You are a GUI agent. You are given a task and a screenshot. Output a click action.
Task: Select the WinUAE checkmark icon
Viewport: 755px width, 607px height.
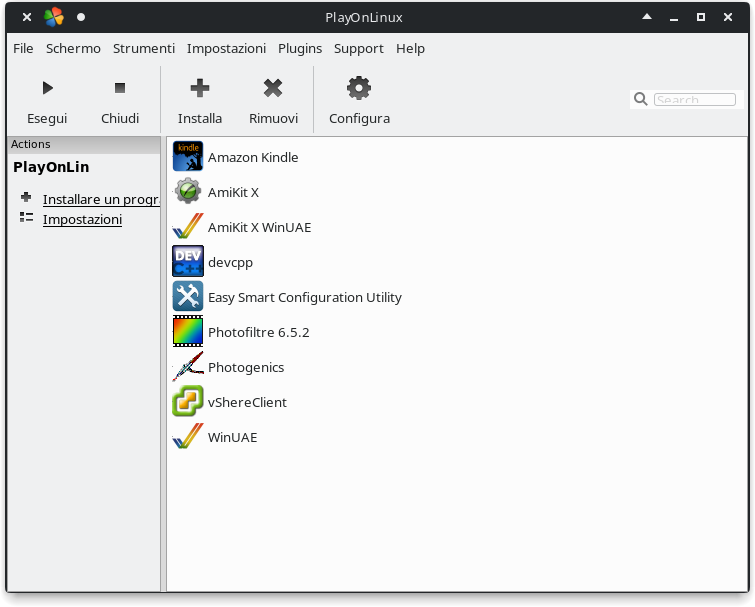coord(188,436)
